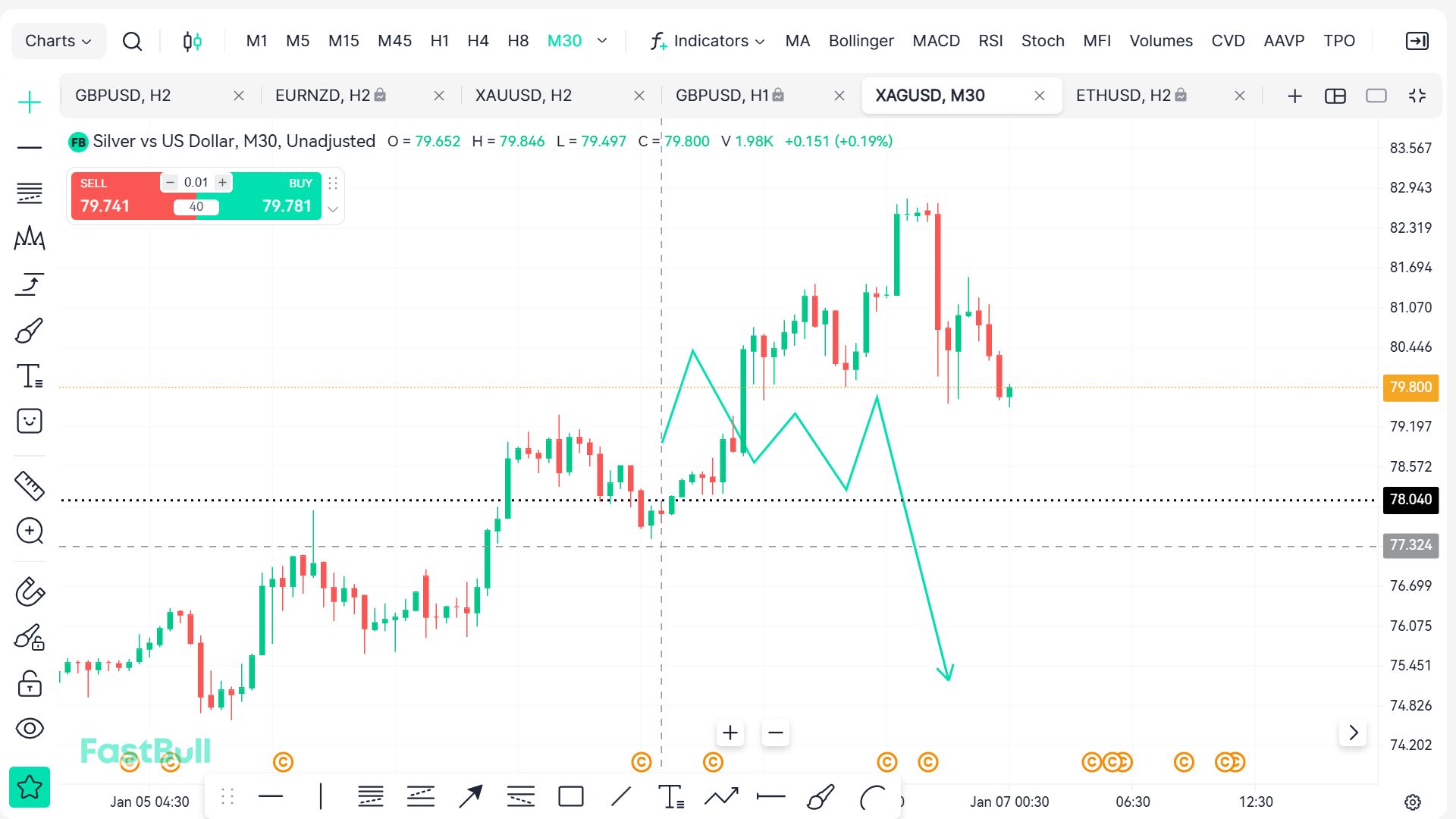This screenshot has width=1456, height=819.
Task: Open the favorites star panel
Action: coord(30,787)
